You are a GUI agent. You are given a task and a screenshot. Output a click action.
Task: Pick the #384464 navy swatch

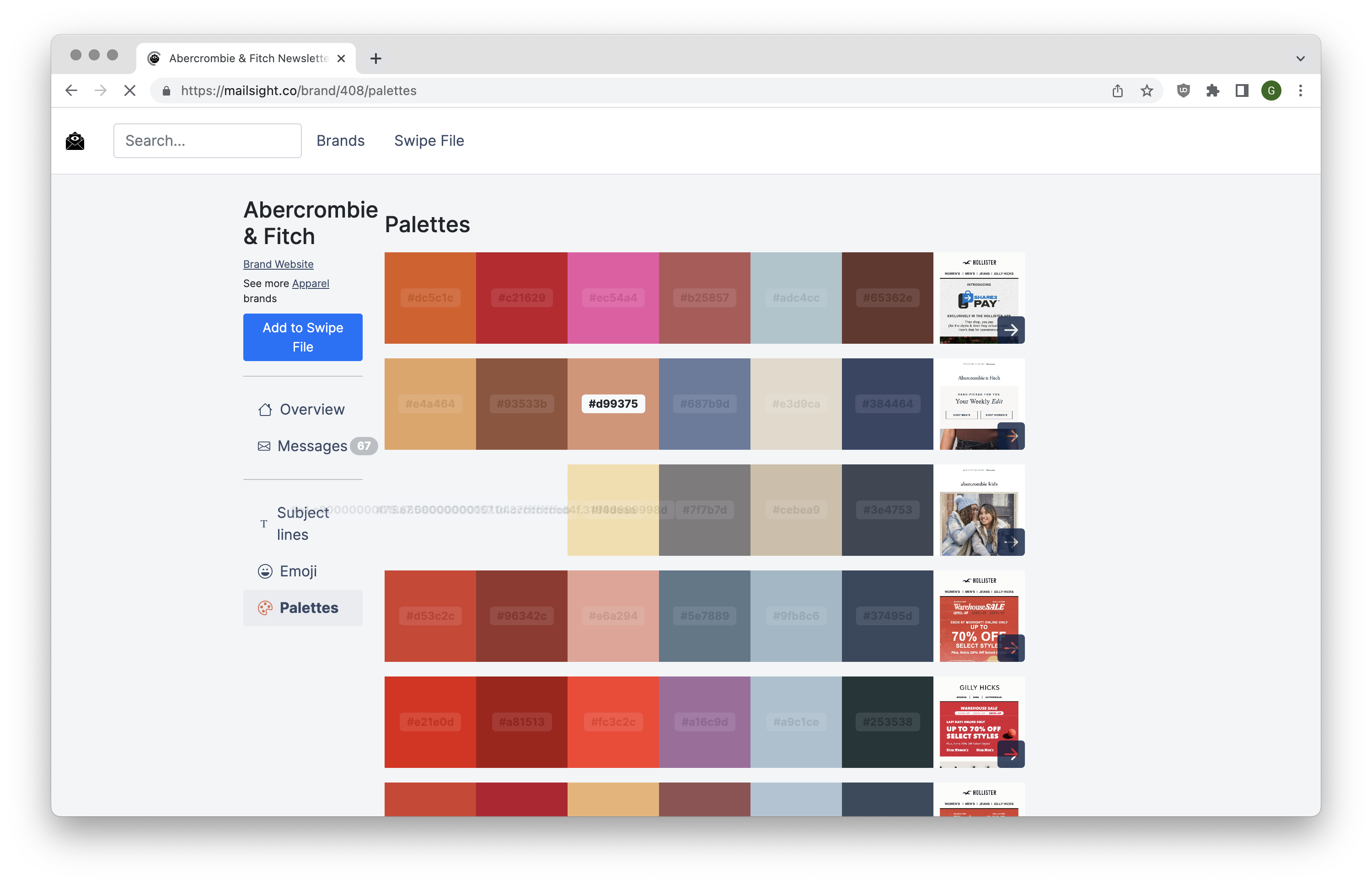pos(887,404)
